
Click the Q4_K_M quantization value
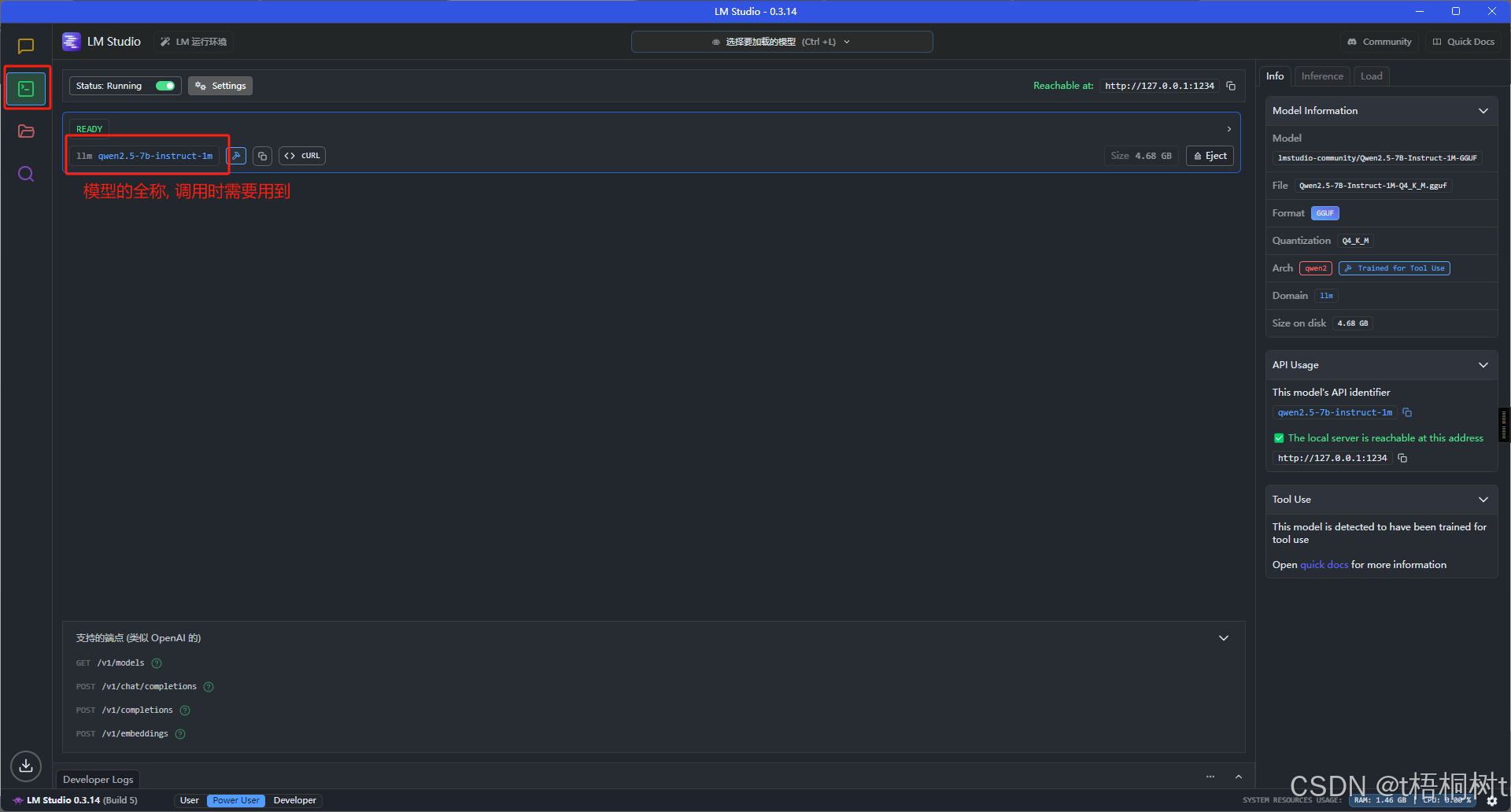click(x=1356, y=241)
